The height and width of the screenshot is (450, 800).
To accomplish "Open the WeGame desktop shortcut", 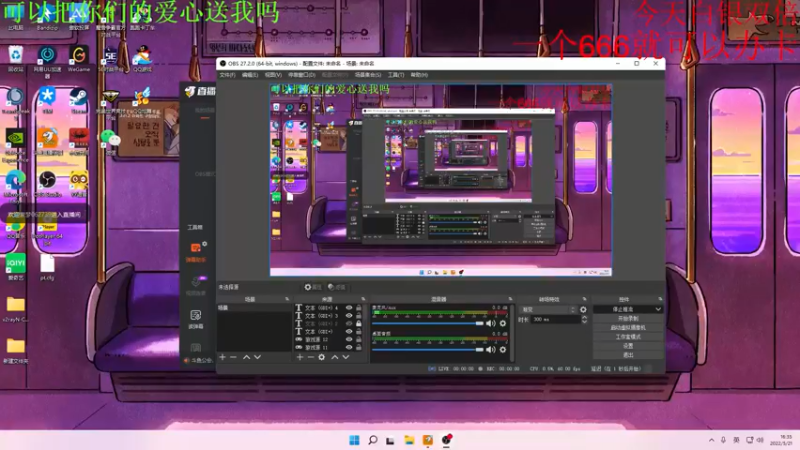I will click(x=79, y=59).
